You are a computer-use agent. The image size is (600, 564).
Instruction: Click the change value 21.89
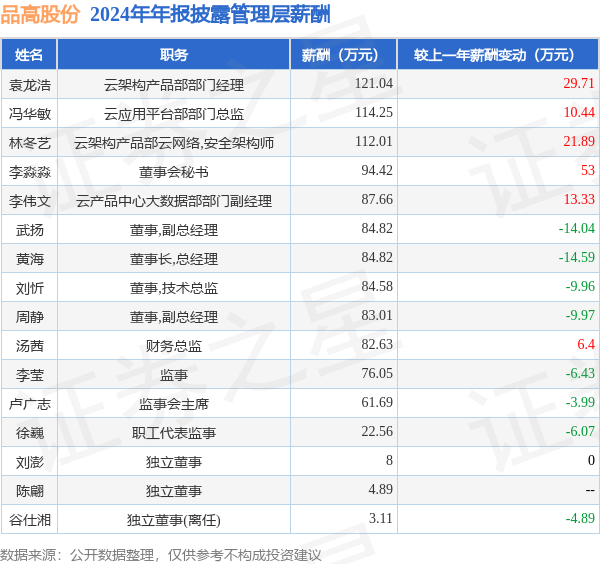[579, 142]
